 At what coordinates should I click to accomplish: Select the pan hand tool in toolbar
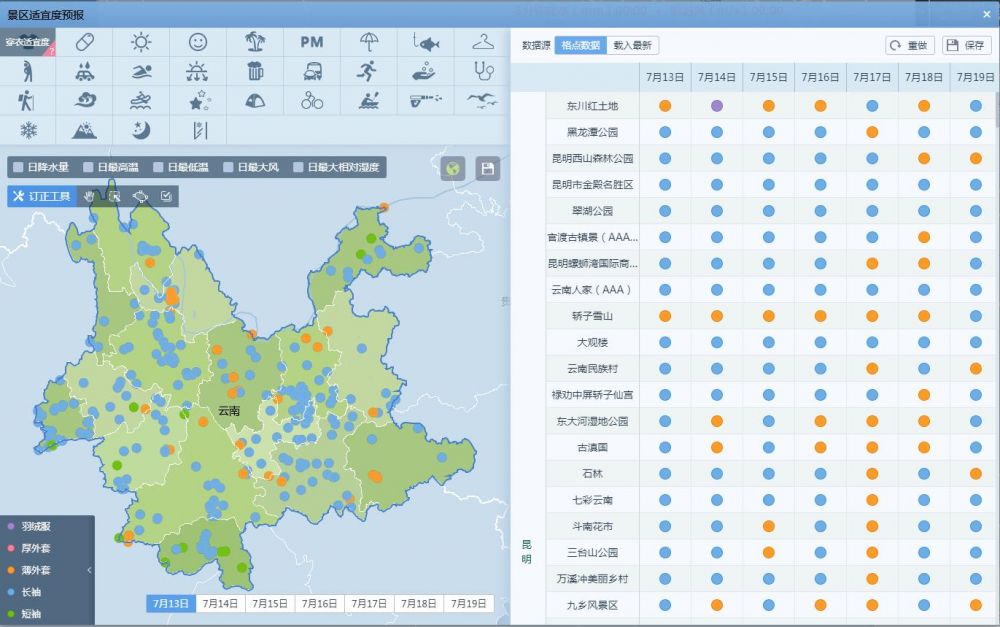[88, 196]
